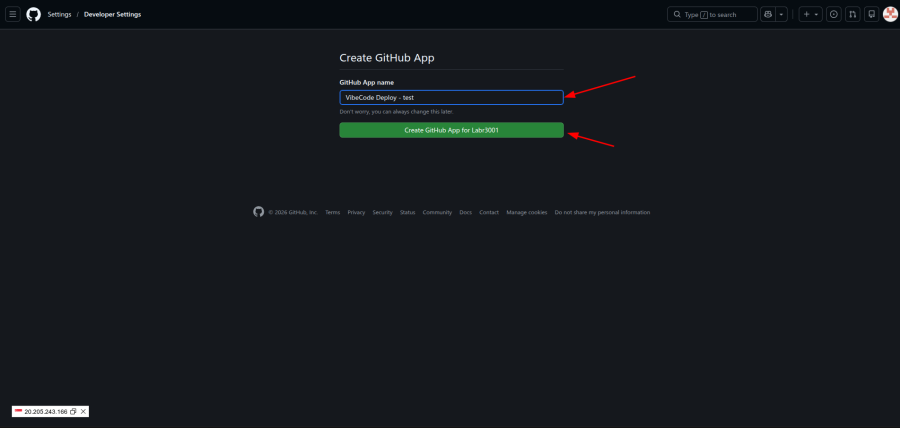Open the Docs footer link
Image resolution: width=900 pixels, height=428 pixels.
coord(465,212)
